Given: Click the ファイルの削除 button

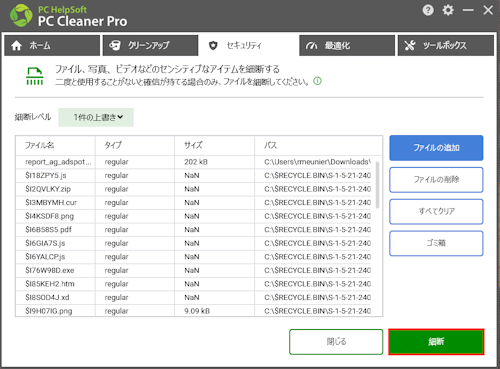Looking at the screenshot, I should click(x=436, y=180).
